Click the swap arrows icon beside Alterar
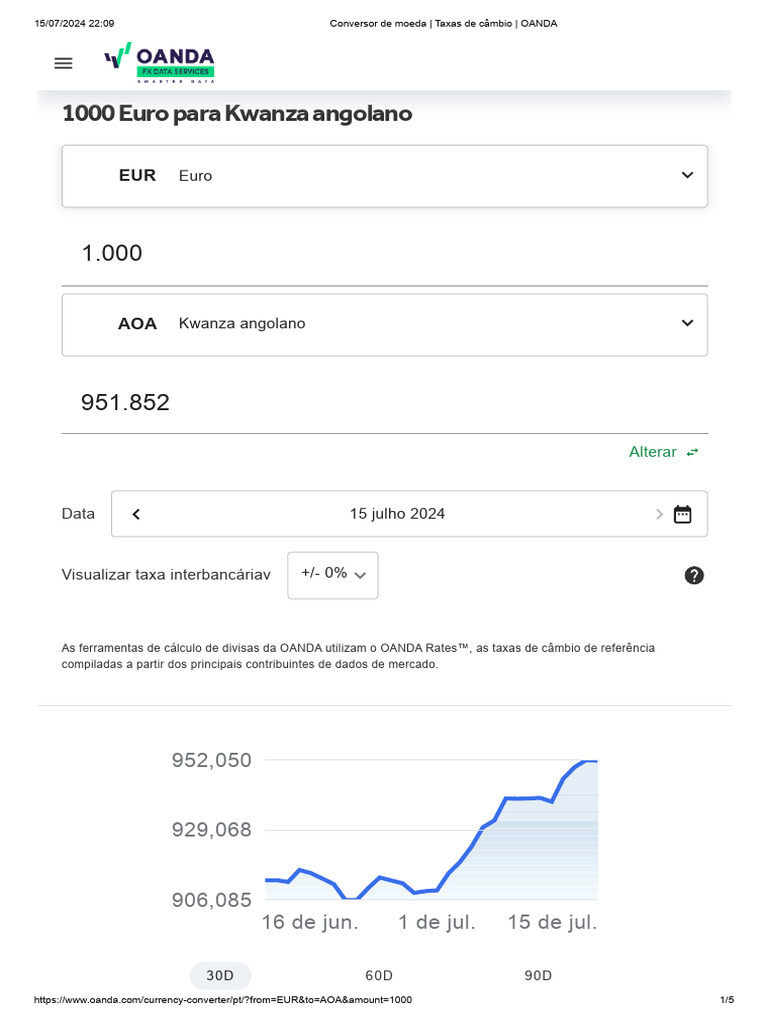Image resolution: width=768 pixels, height=1024 pixels. 692,452
